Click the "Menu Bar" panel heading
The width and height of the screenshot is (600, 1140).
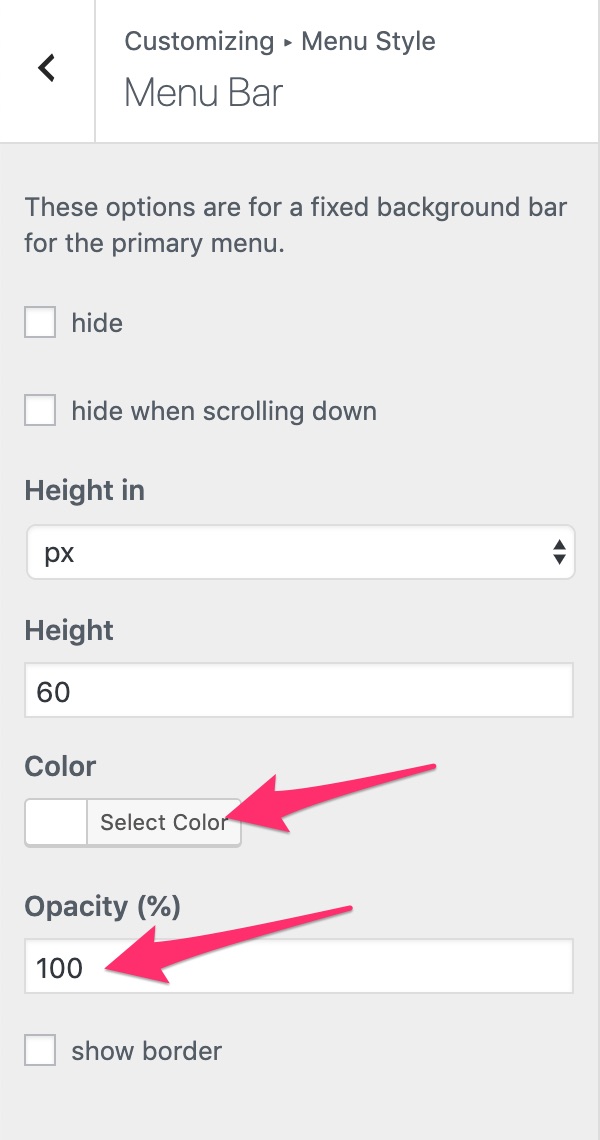click(204, 93)
